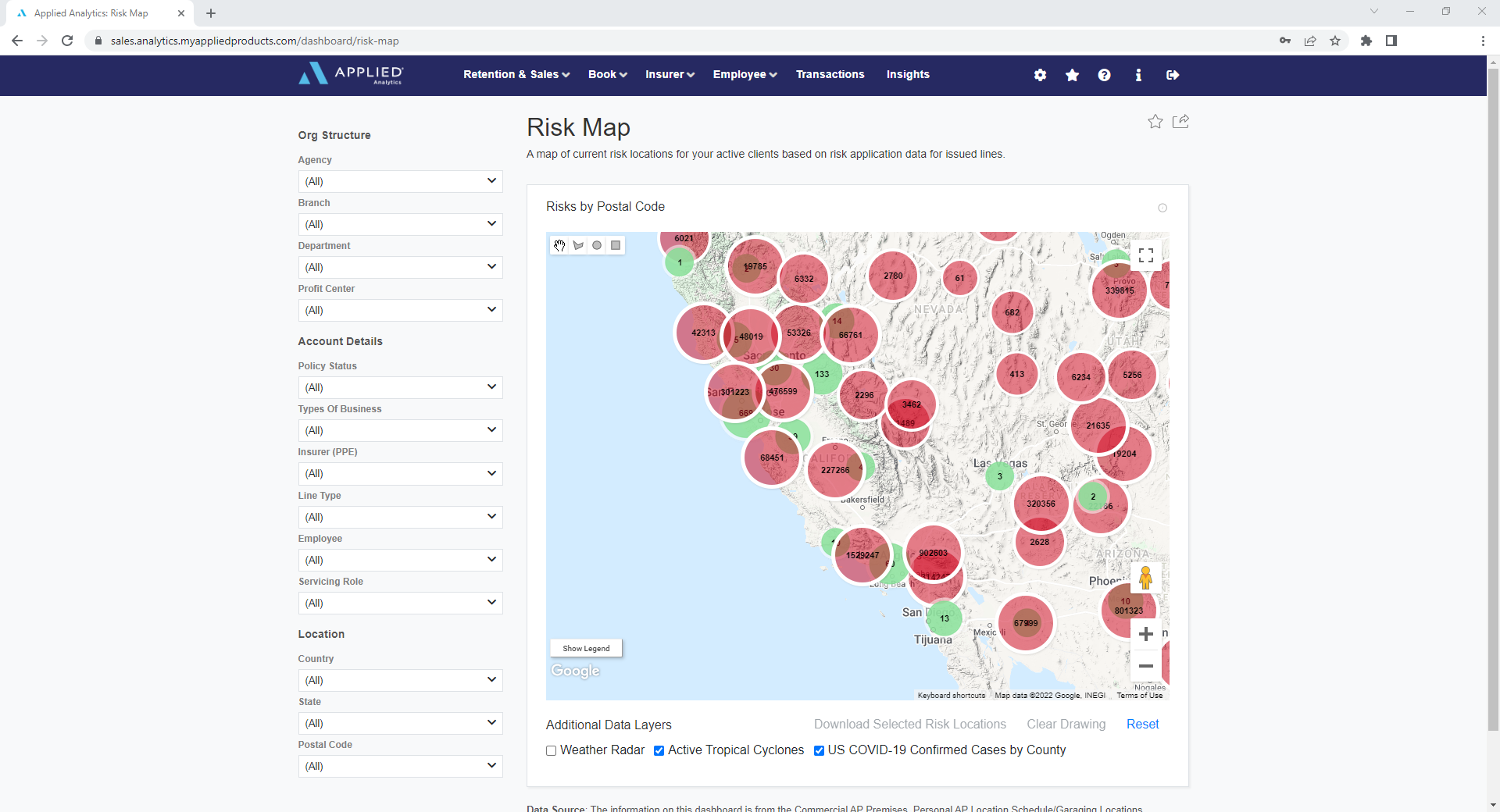Go to Transactions page
1500x812 pixels.
point(830,74)
